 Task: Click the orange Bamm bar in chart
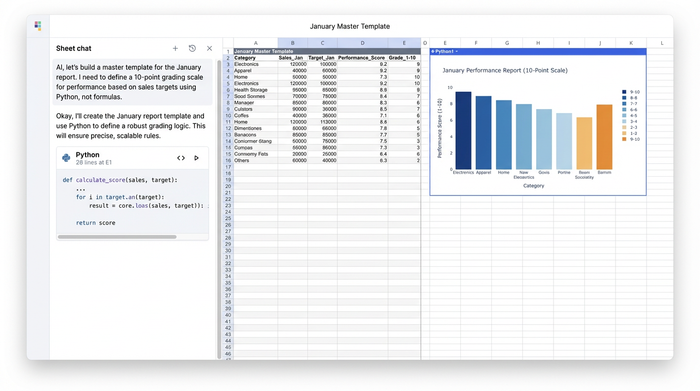(604, 137)
